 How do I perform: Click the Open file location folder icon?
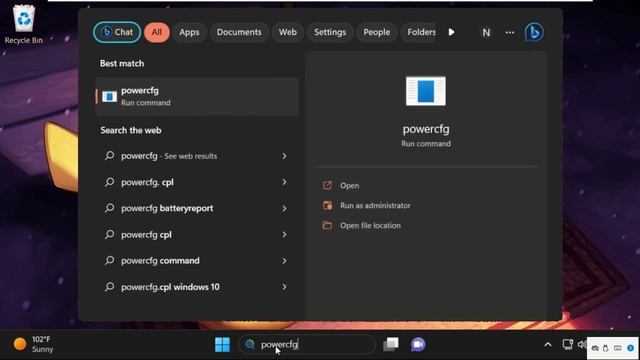point(327,225)
